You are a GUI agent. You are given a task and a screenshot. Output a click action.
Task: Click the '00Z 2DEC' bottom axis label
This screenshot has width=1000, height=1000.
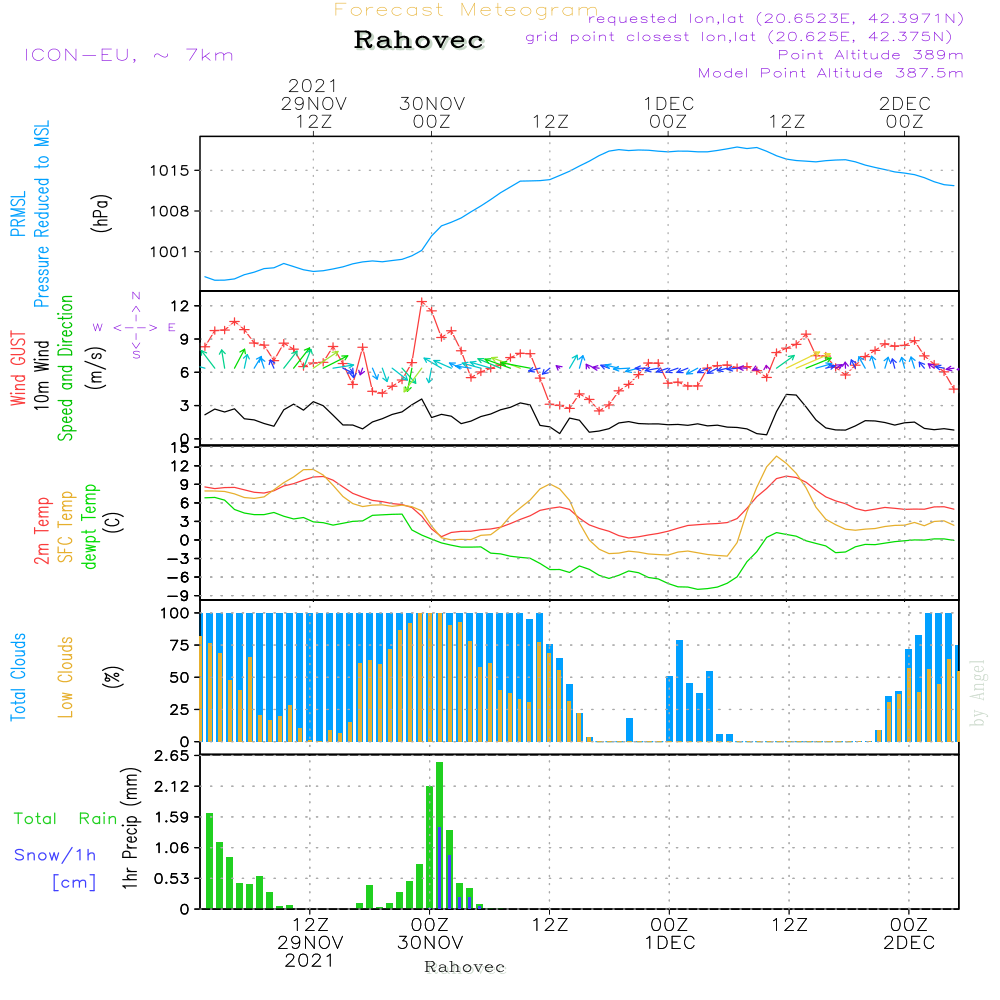coord(909,934)
